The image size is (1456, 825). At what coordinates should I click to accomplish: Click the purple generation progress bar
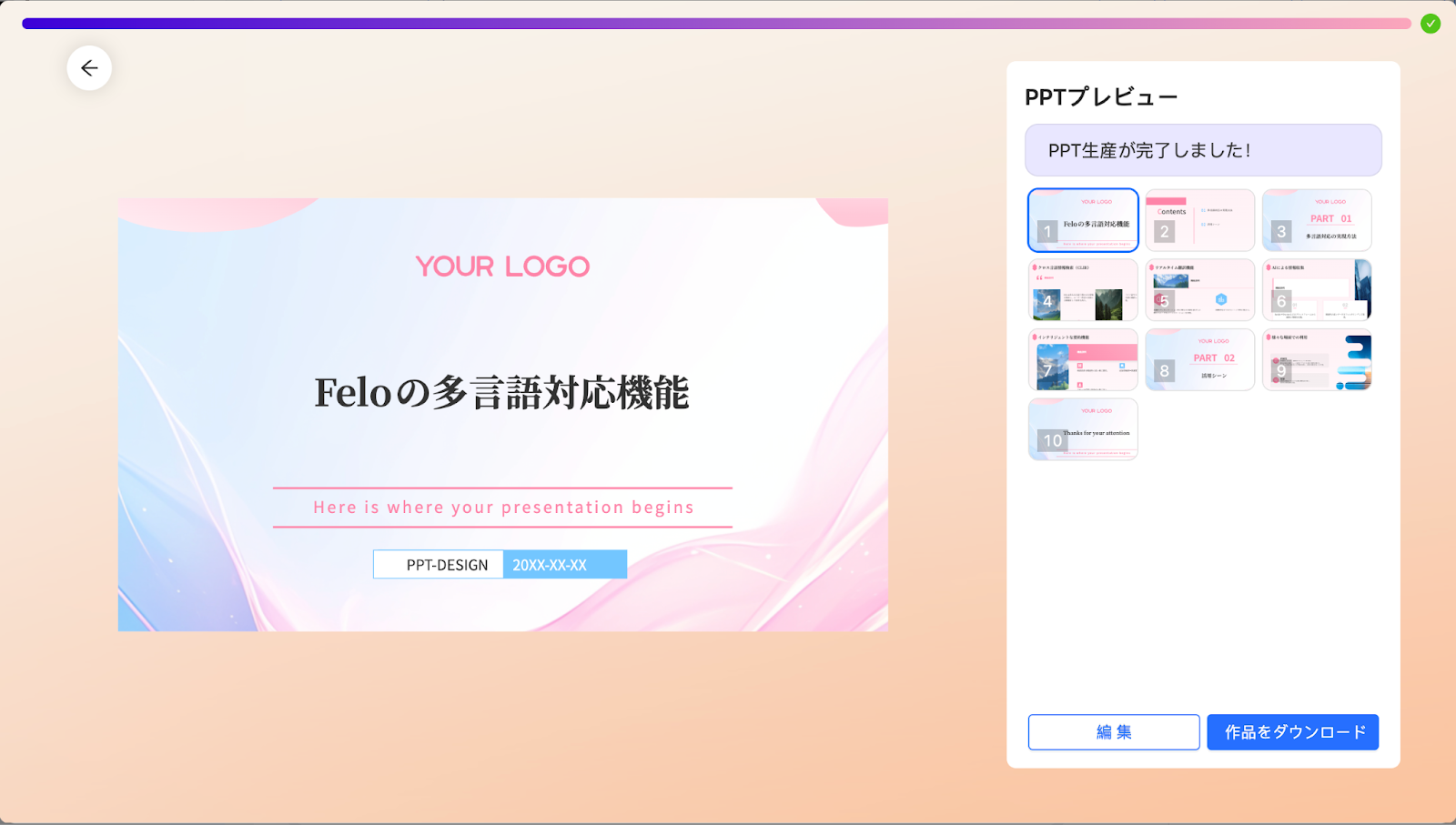tap(716, 24)
